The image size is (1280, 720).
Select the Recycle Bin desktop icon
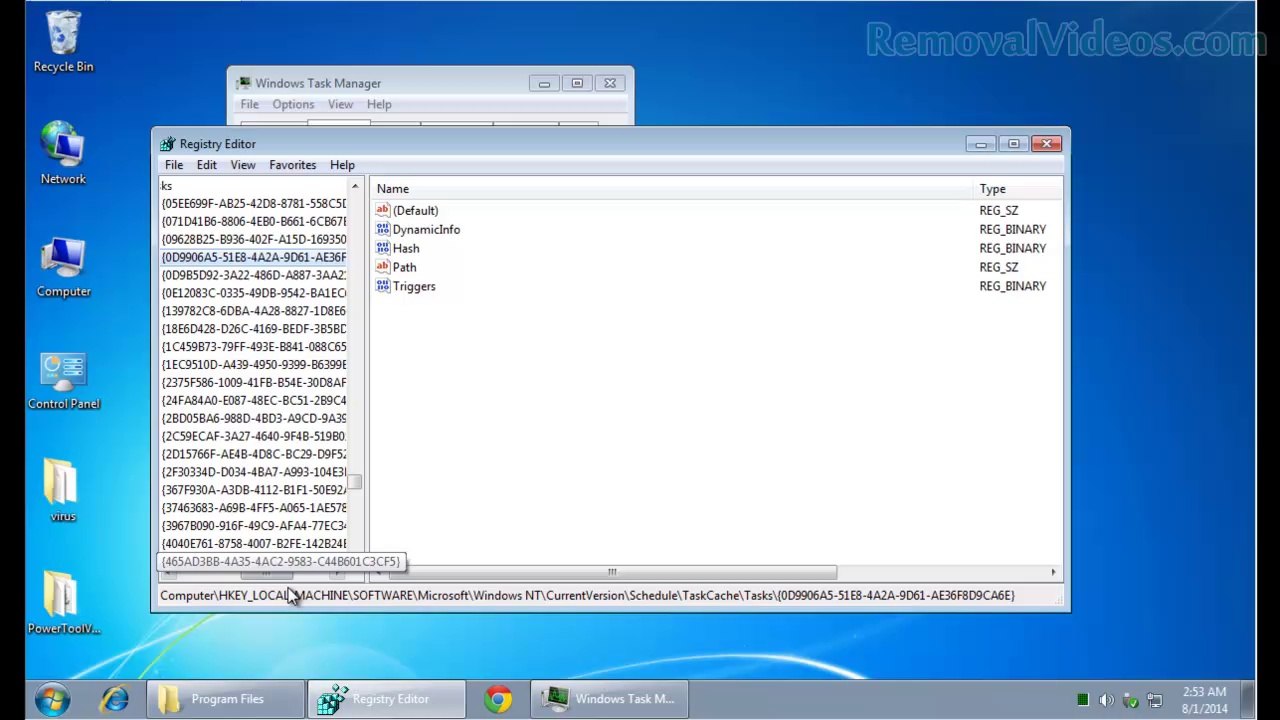63,42
